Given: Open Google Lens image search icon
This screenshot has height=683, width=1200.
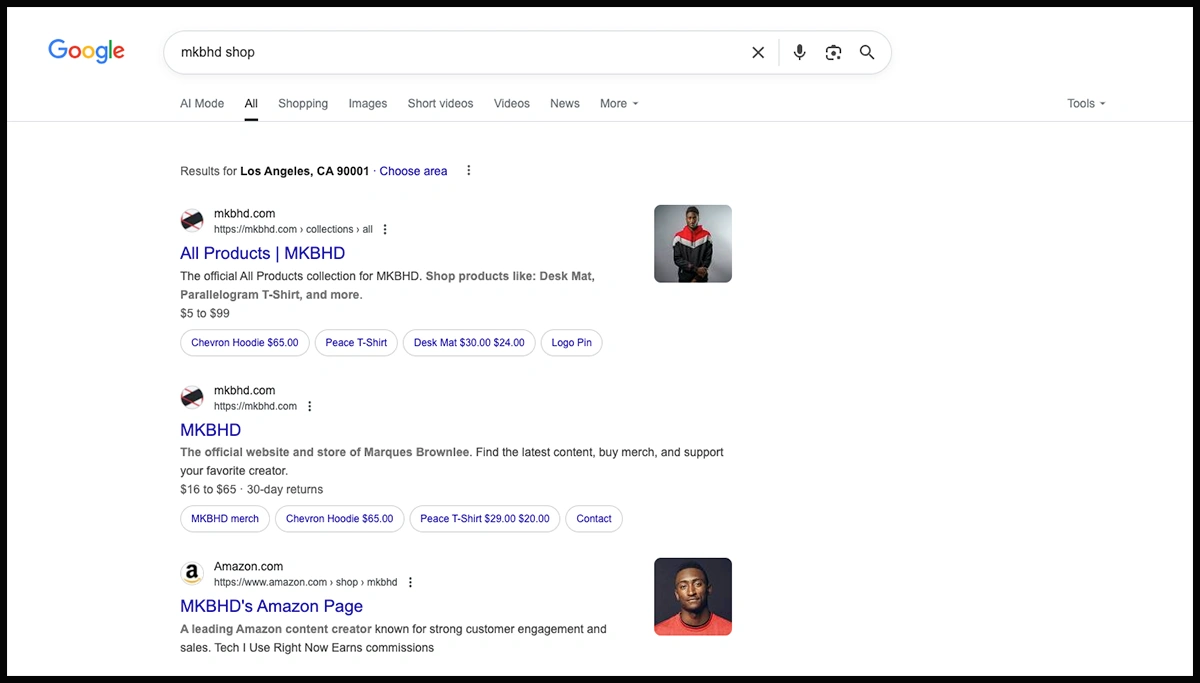Looking at the screenshot, I should 833,53.
